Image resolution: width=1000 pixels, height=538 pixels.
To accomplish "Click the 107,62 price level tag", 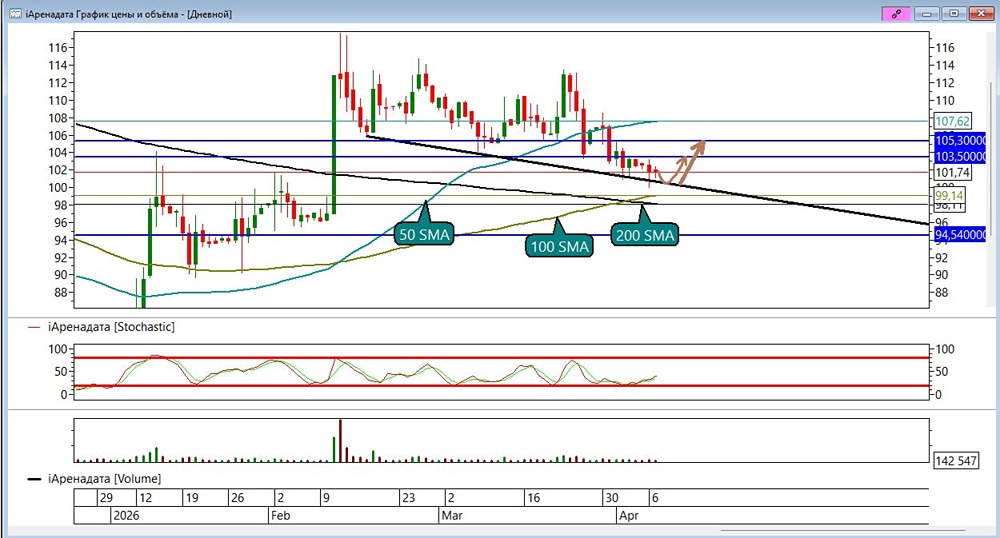I will tap(952, 121).
